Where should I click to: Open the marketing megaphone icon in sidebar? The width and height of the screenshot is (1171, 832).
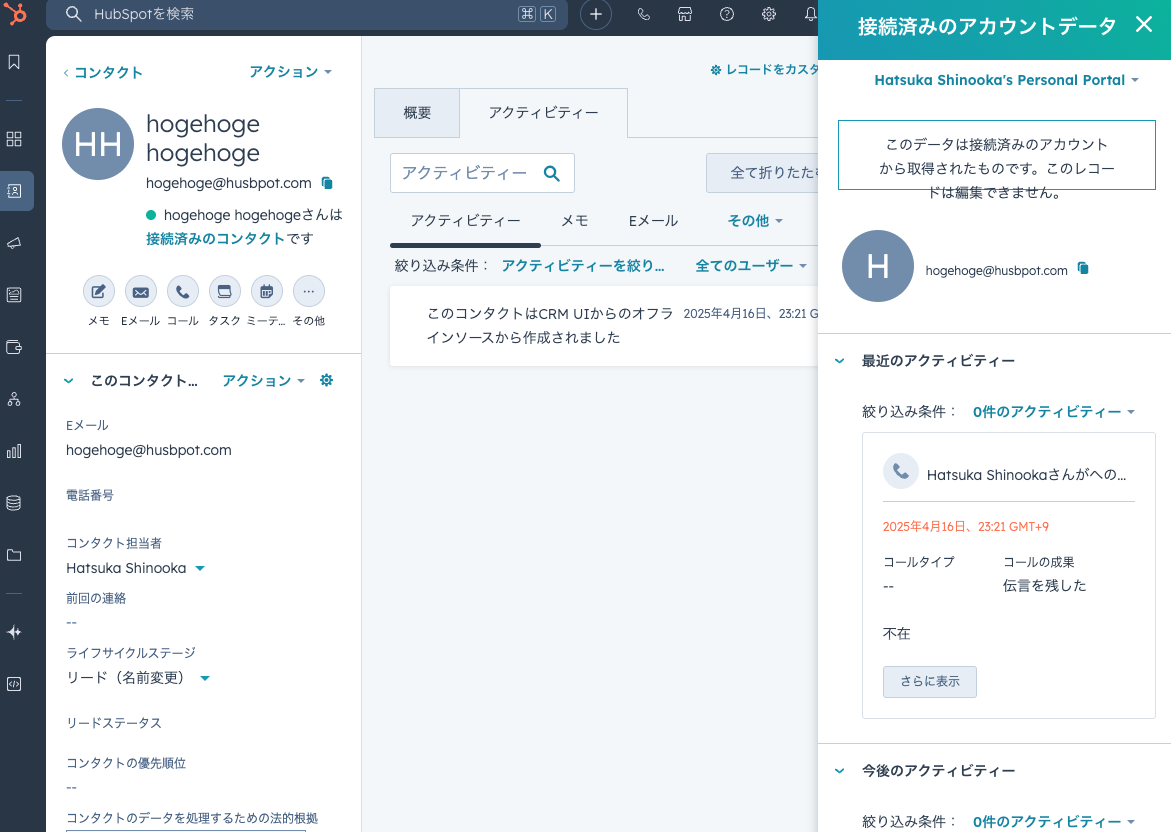pos(14,243)
